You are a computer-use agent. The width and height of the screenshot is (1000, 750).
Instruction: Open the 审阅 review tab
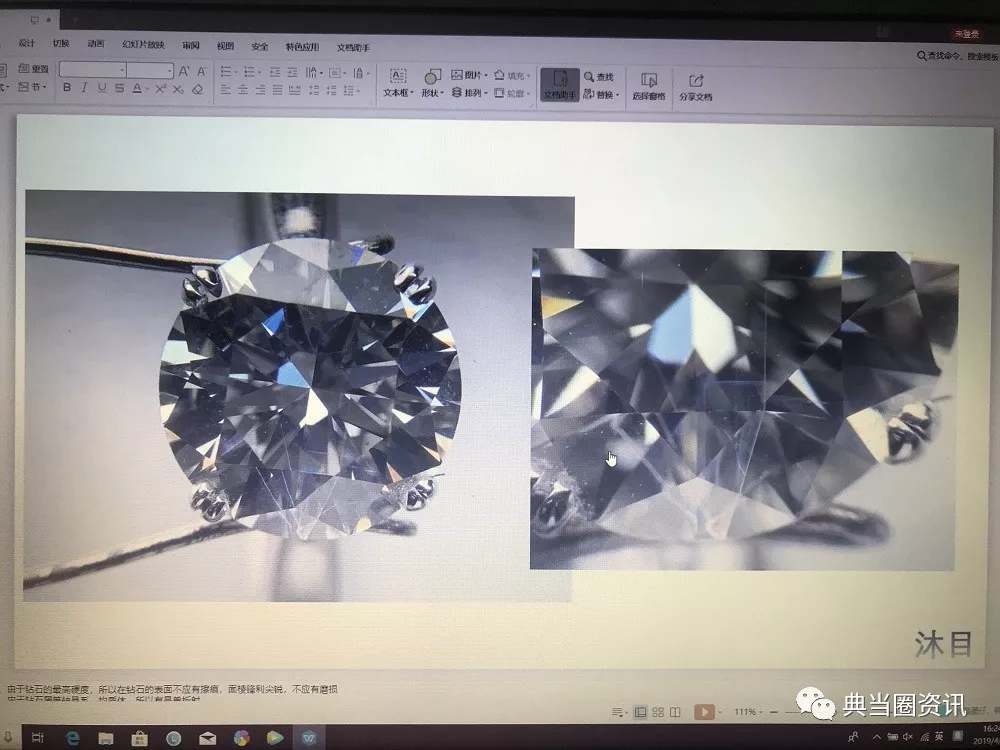pos(191,45)
